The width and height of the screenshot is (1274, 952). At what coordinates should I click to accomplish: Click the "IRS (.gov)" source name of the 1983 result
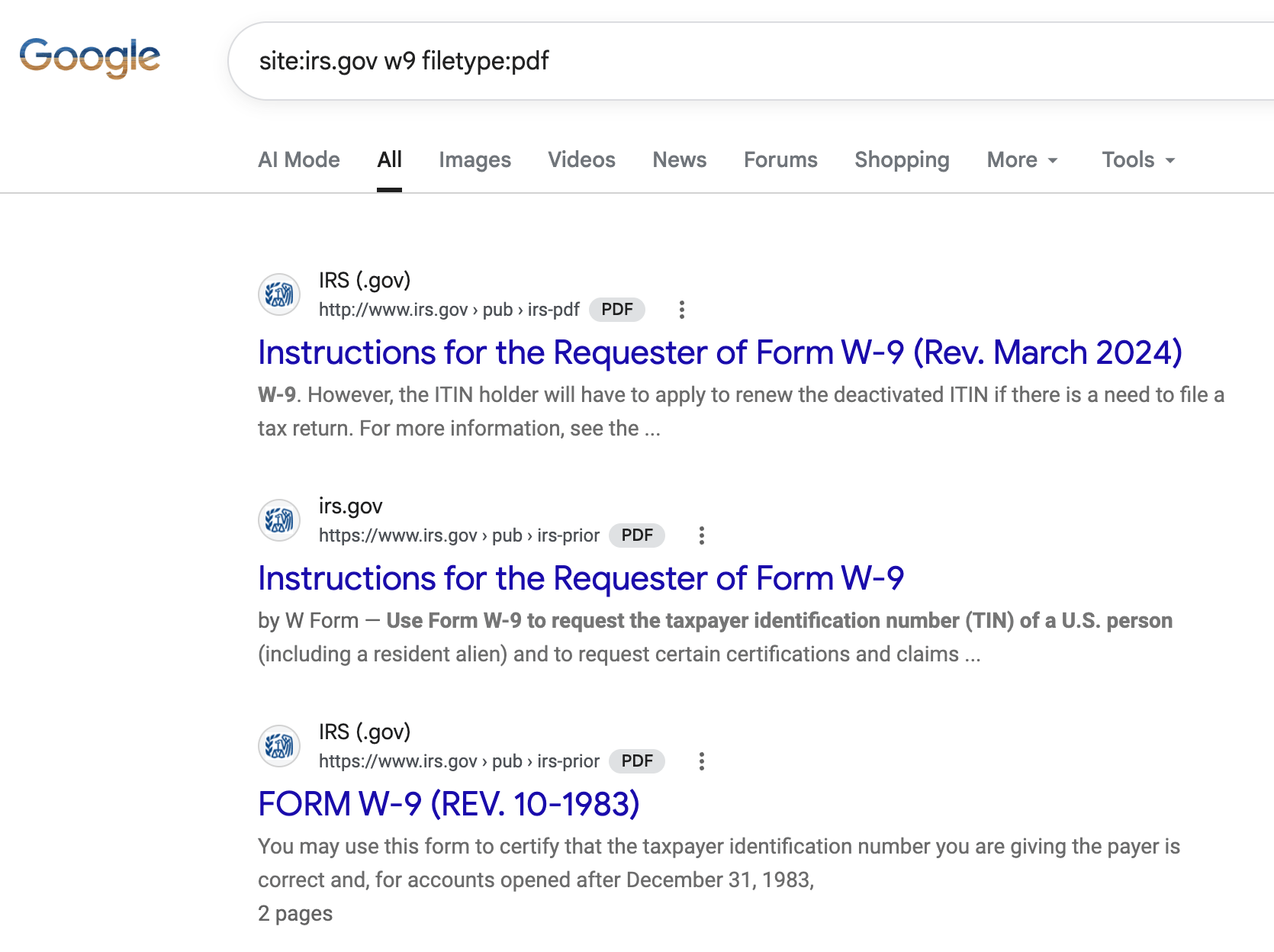point(365,732)
